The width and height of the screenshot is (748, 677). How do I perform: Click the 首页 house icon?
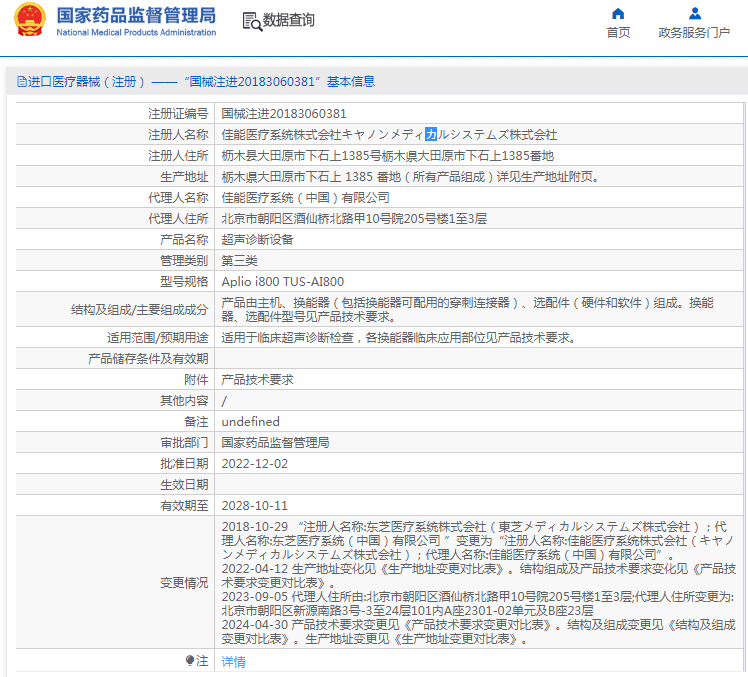(618, 13)
